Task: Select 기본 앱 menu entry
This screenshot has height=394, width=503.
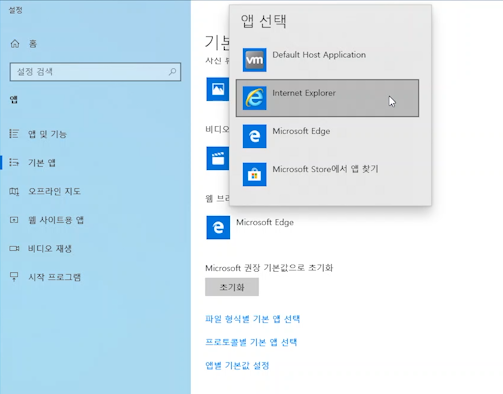Action: tap(42, 163)
